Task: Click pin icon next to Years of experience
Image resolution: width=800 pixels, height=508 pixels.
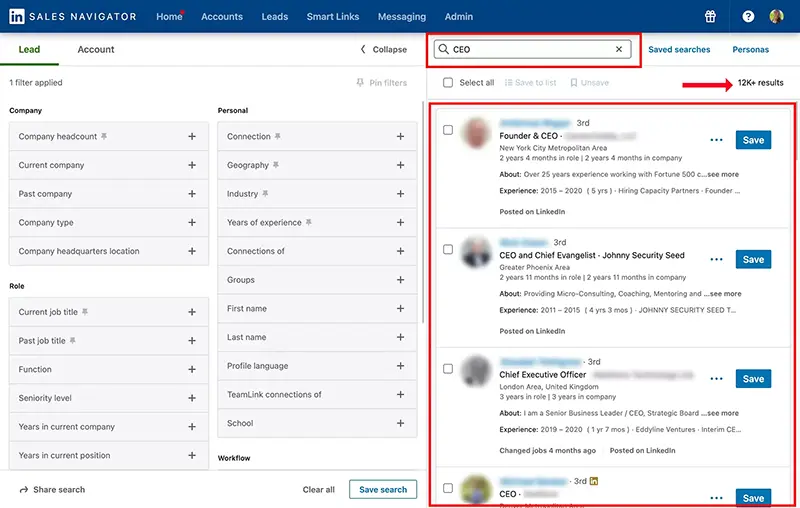Action: [308, 222]
